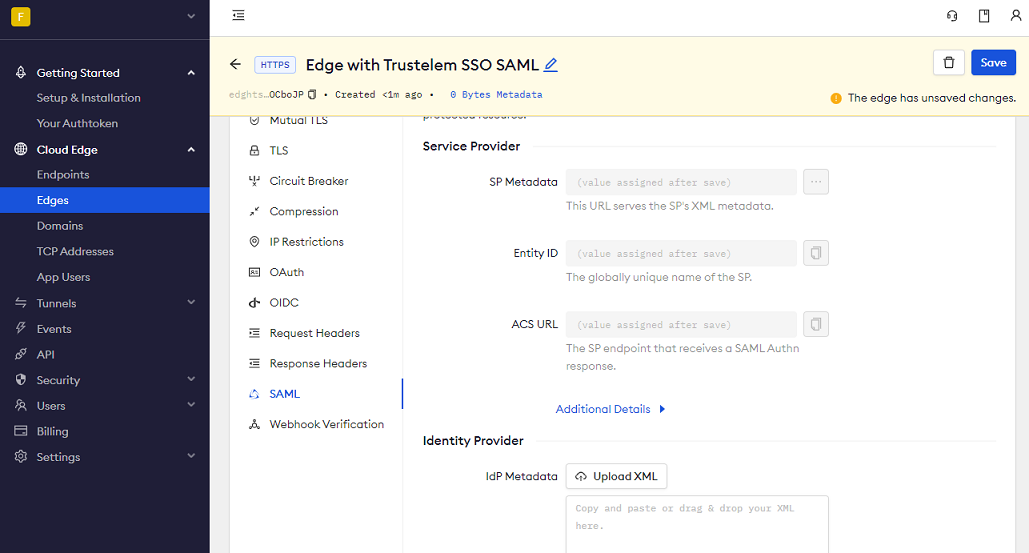Expand the Users section
The height and width of the screenshot is (553, 1029).
click(x=191, y=405)
